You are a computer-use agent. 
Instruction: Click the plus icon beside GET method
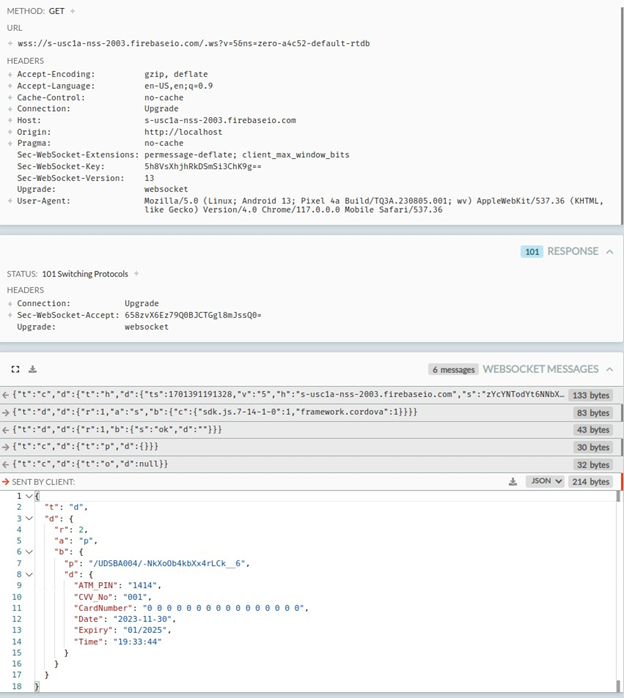(x=72, y=11)
